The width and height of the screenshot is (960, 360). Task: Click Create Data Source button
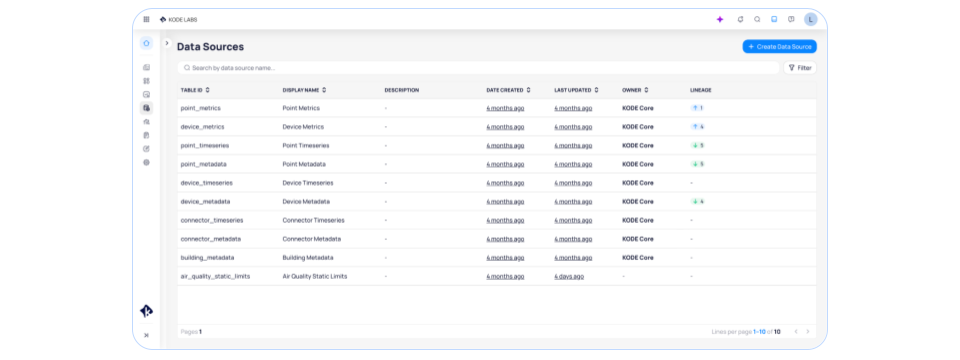coord(779,47)
